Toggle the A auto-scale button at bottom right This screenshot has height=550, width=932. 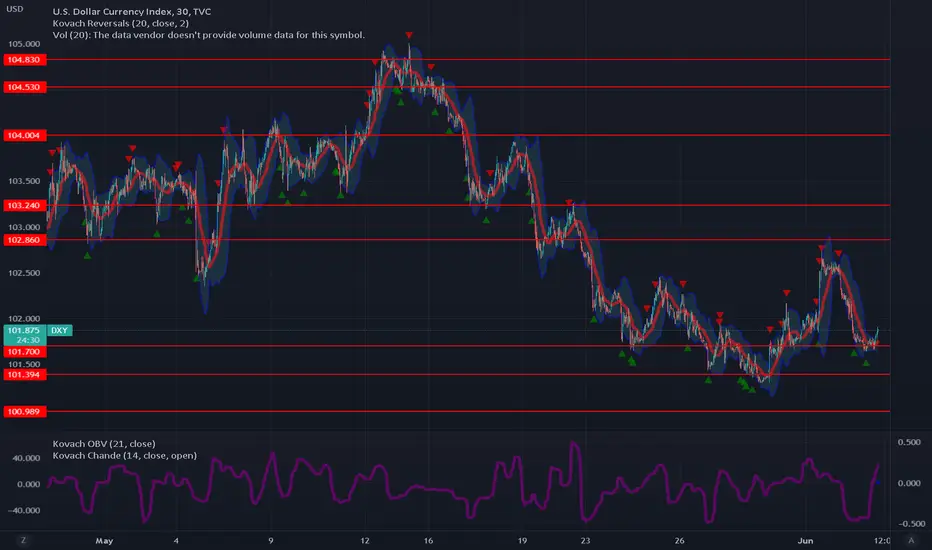click(911, 540)
